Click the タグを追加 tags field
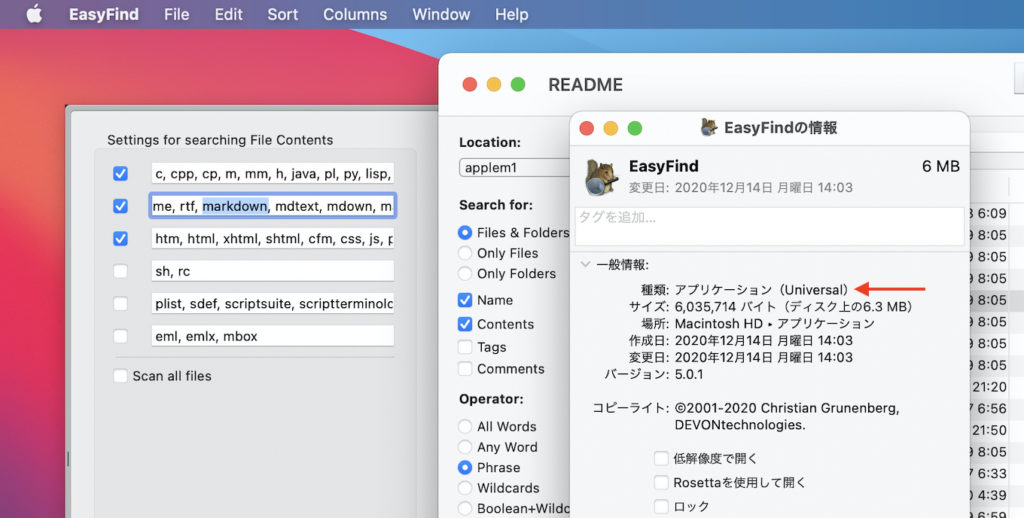 click(x=769, y=226)
